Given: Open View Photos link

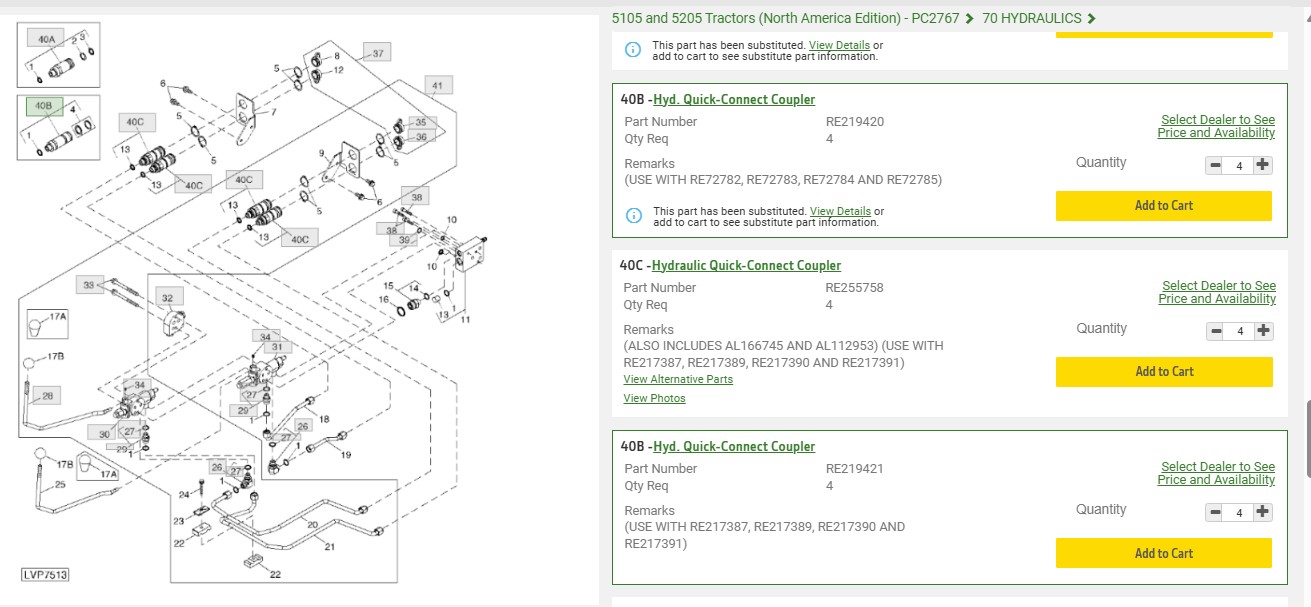Looking at the screenshot, I should [x=654, y=398].
